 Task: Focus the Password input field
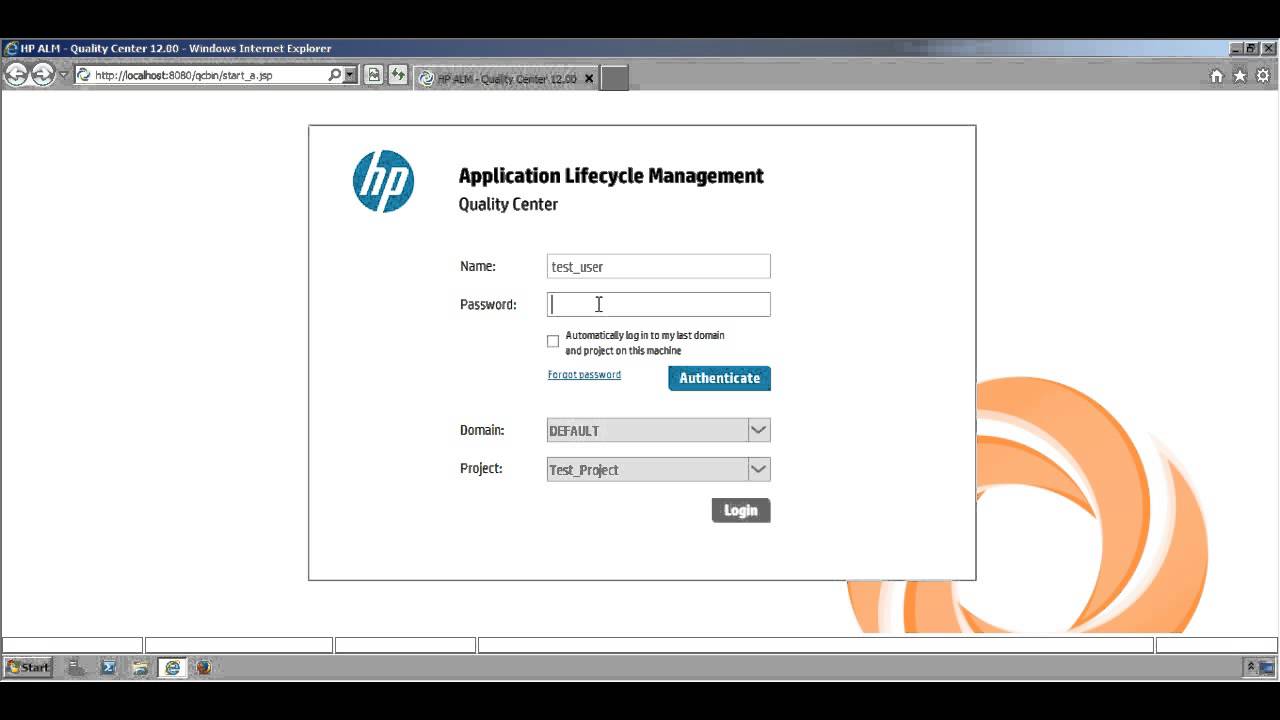point(659,304)
